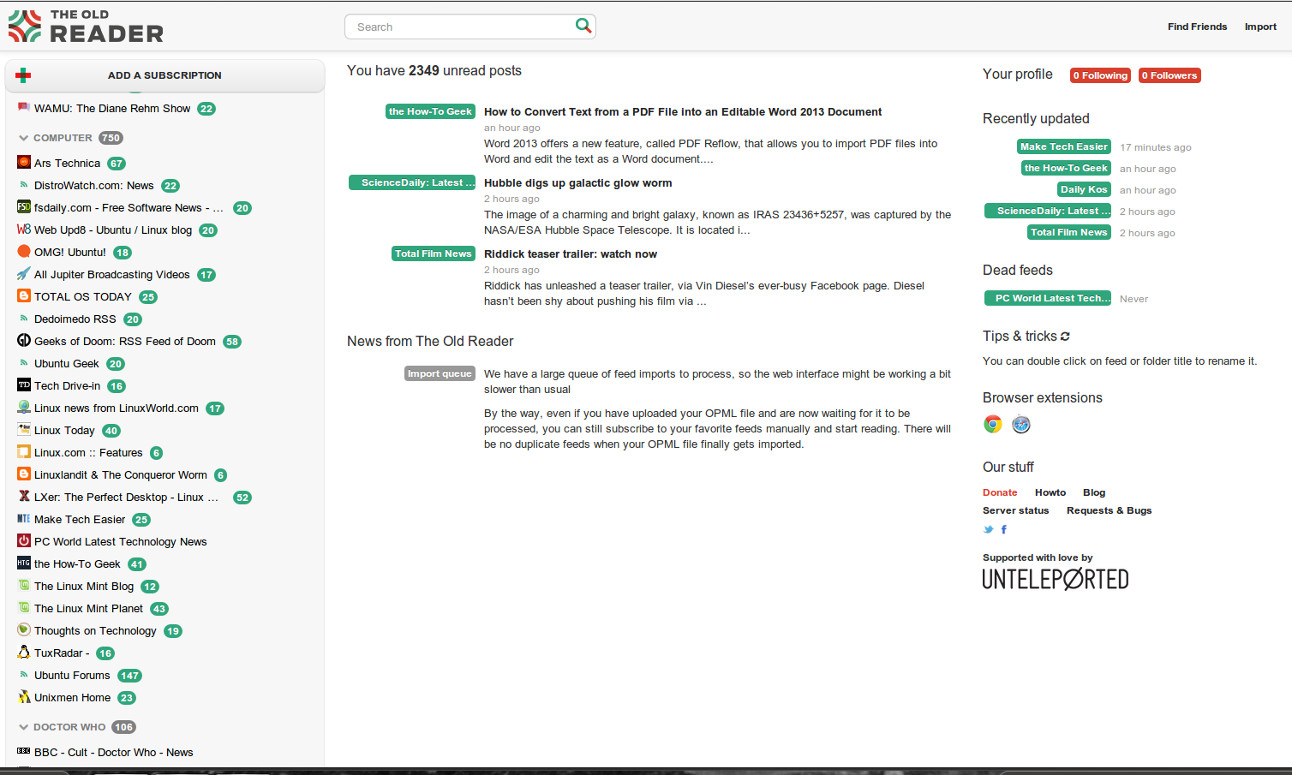Click the Tech Drive-in favicon
Screen dimensions: 1292x775
pos(24,385)
